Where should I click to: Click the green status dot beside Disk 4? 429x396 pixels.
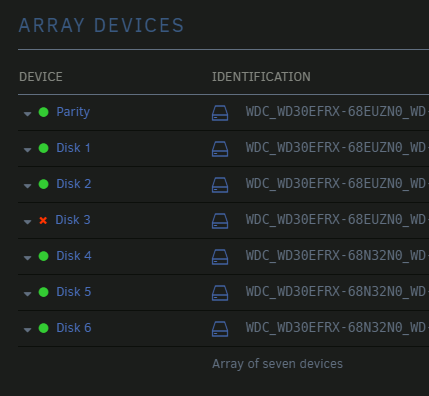point(44,256)
